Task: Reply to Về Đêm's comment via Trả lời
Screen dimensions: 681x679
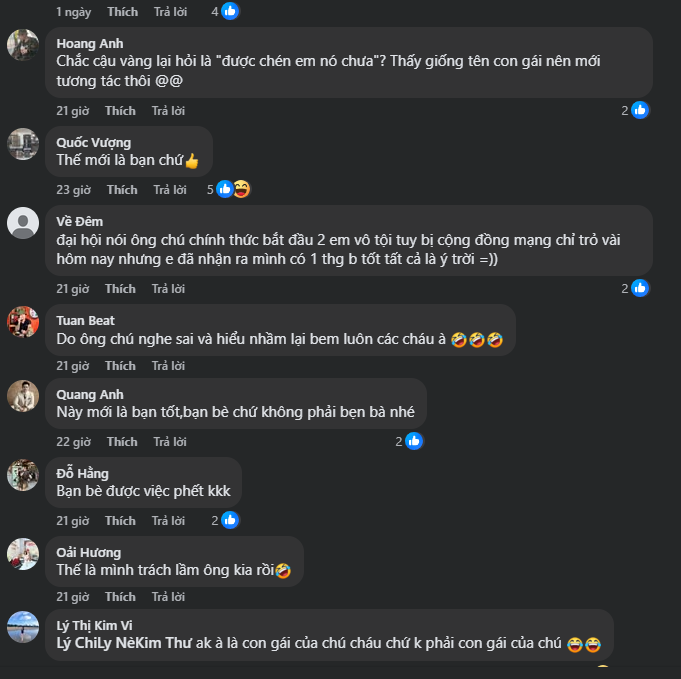Action: click(169, 289)
